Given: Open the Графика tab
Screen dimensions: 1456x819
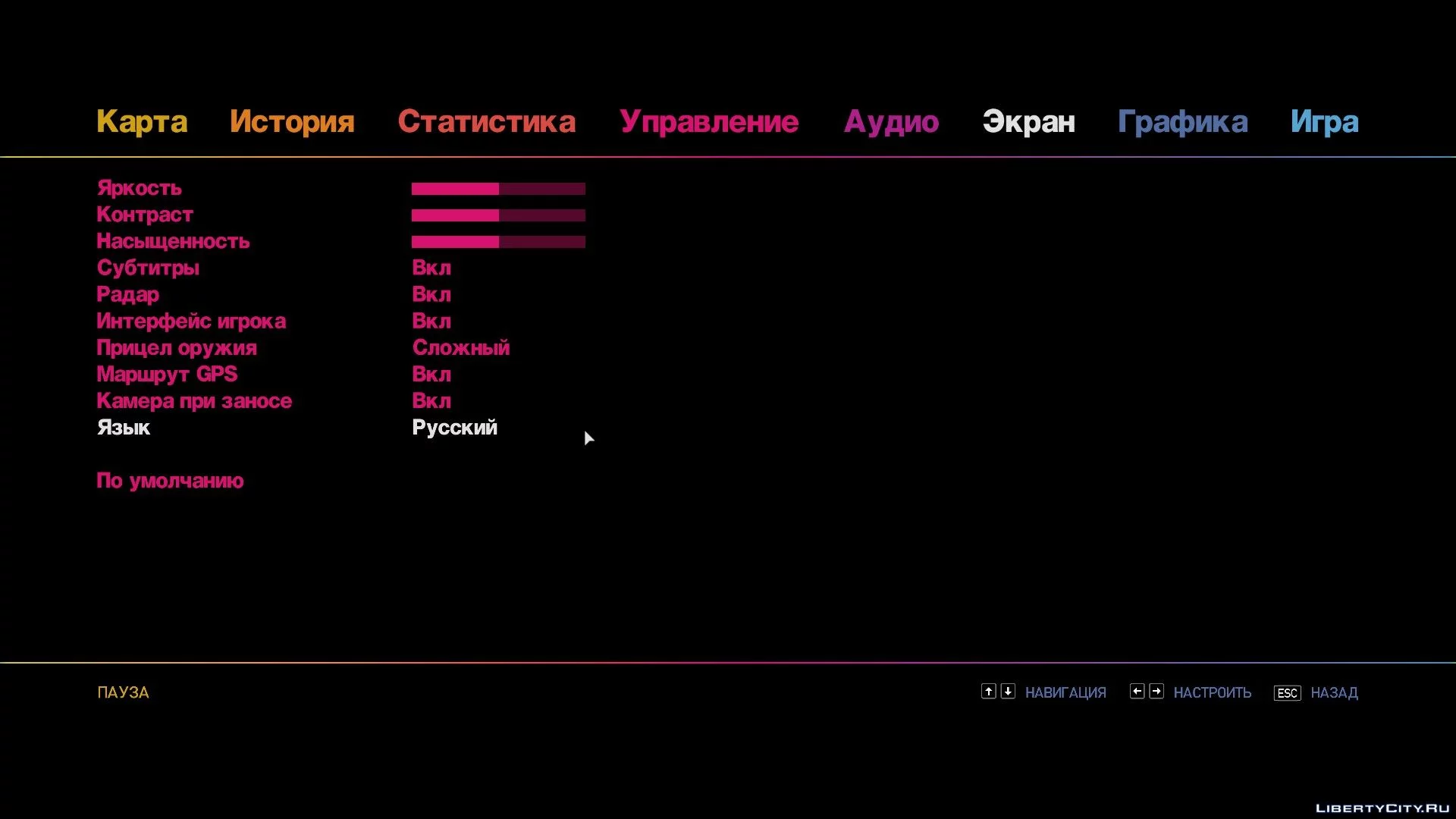Looking at the screenshot, I should coord(1182,122).
